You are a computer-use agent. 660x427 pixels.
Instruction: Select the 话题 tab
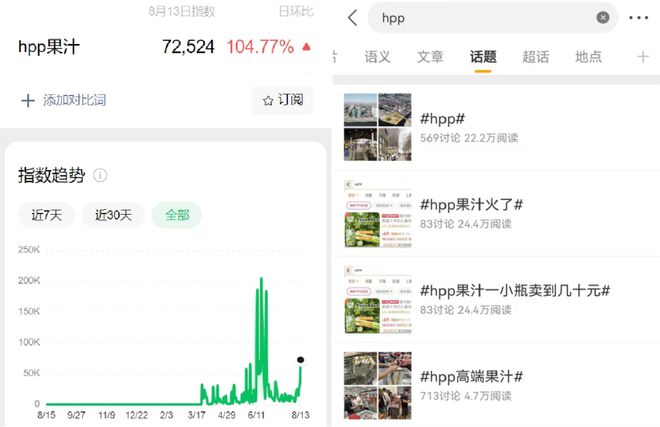483,56
